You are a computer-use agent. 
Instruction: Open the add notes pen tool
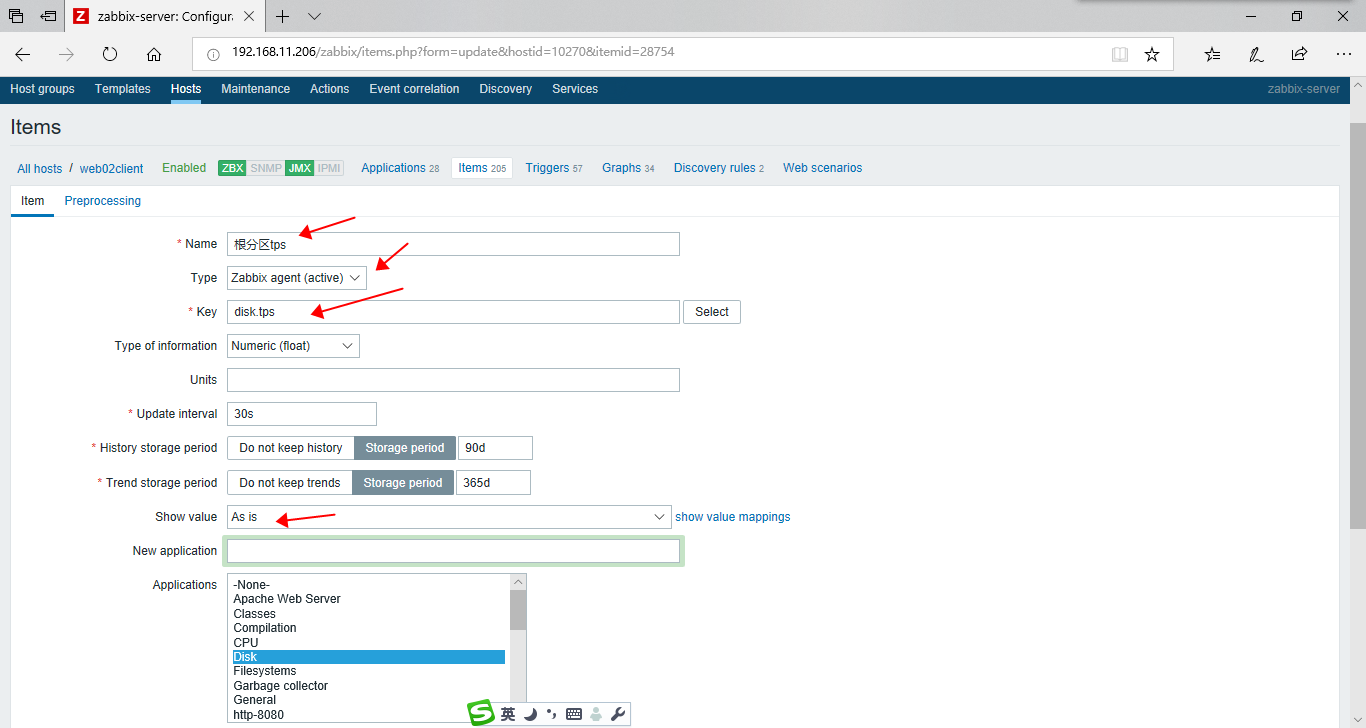pyautogui.click(x=1256, y=54)
